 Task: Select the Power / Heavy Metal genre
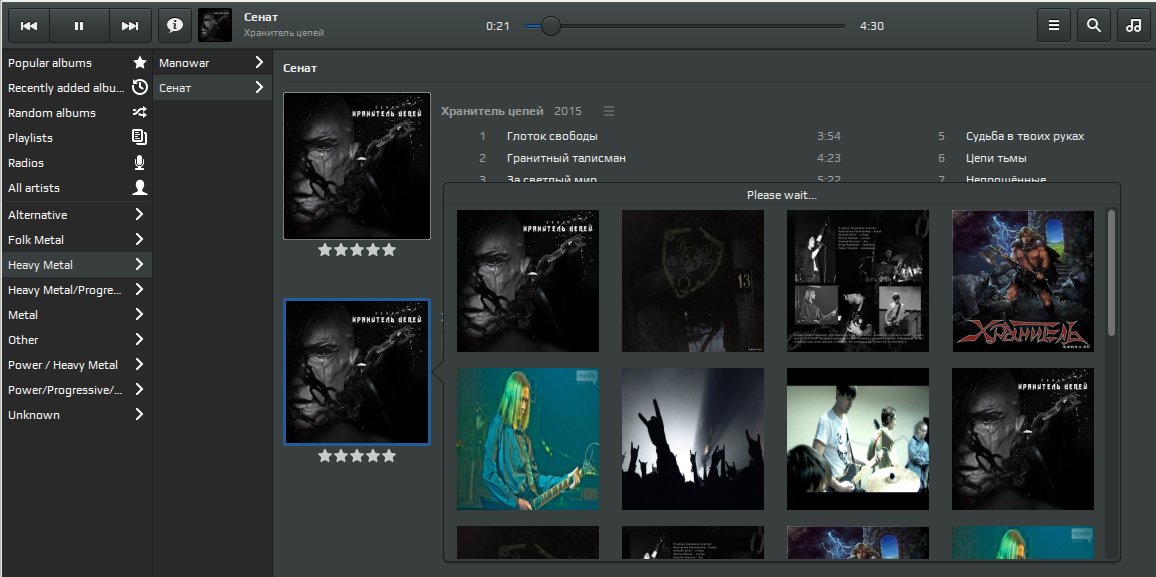pos(77,365)
